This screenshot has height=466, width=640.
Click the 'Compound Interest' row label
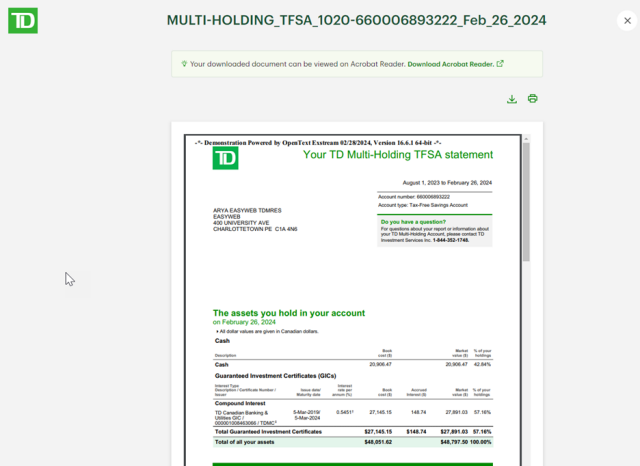click(240, 403)
